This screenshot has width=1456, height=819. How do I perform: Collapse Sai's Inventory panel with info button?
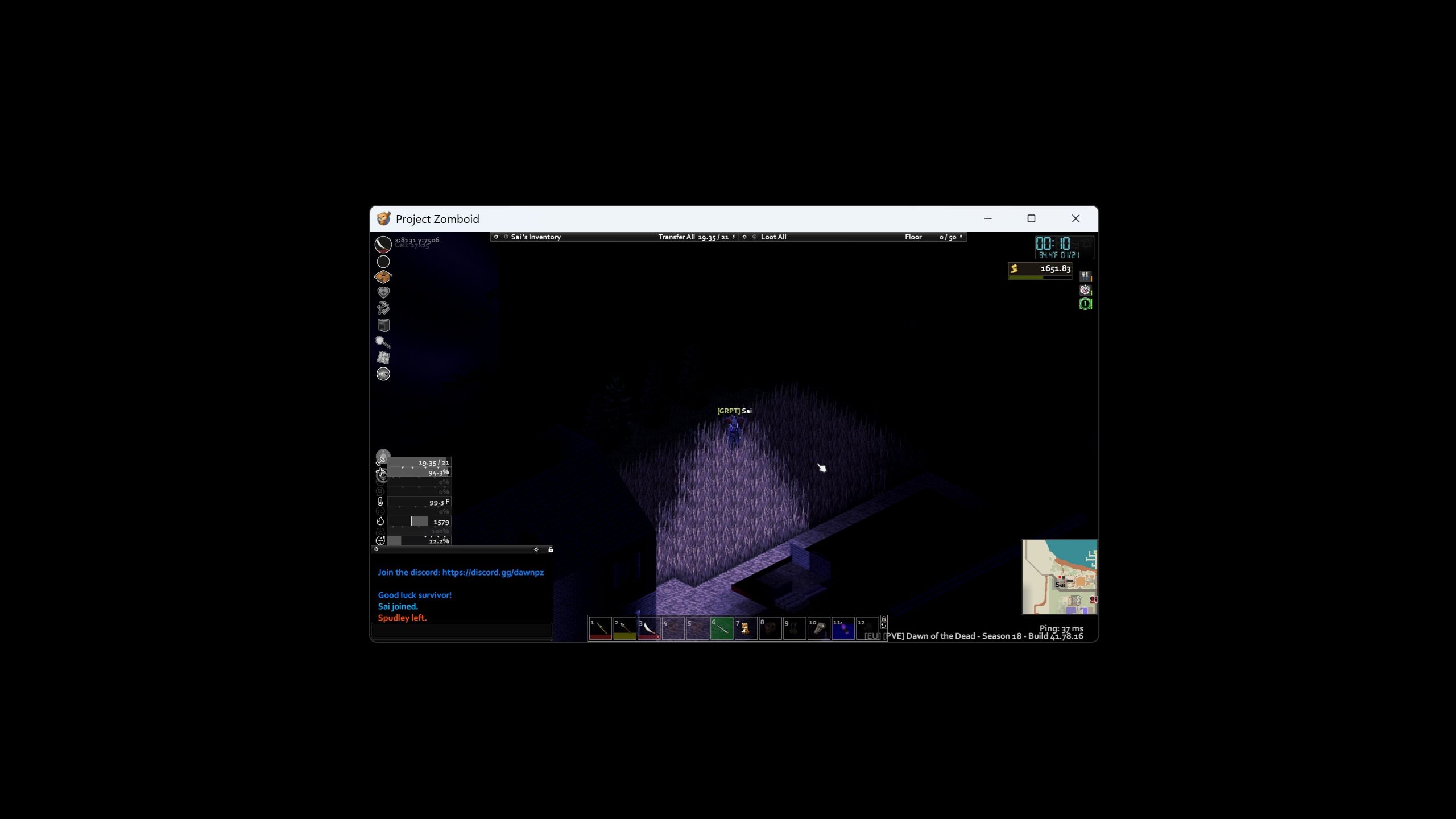coord(506,237)
